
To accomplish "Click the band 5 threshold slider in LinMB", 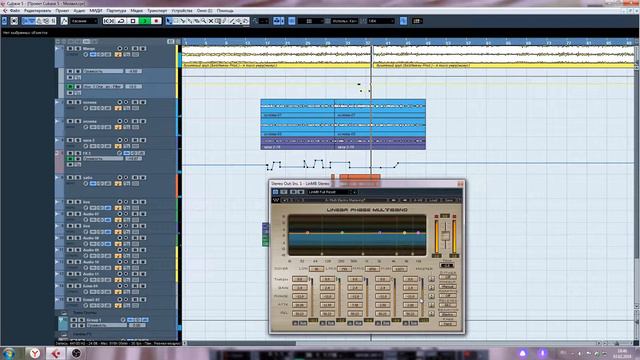I will click(422, 297).
